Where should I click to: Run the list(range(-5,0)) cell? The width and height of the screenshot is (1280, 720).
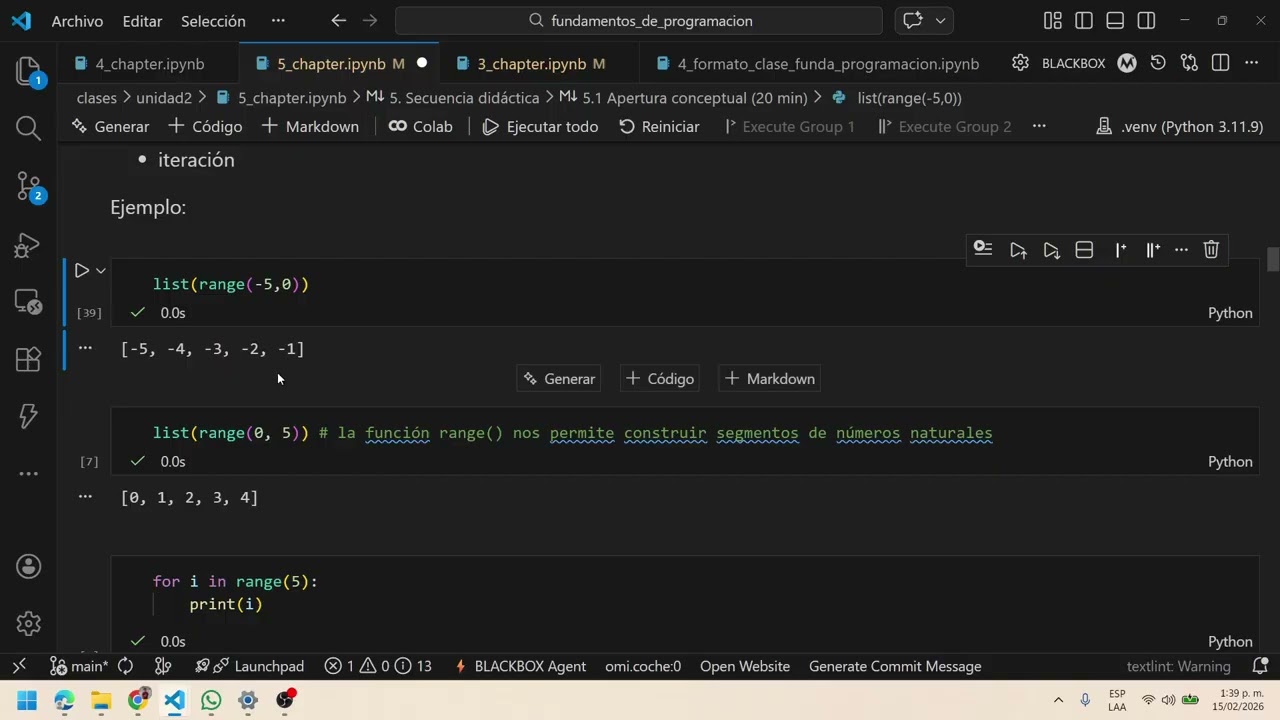(82, 270)
